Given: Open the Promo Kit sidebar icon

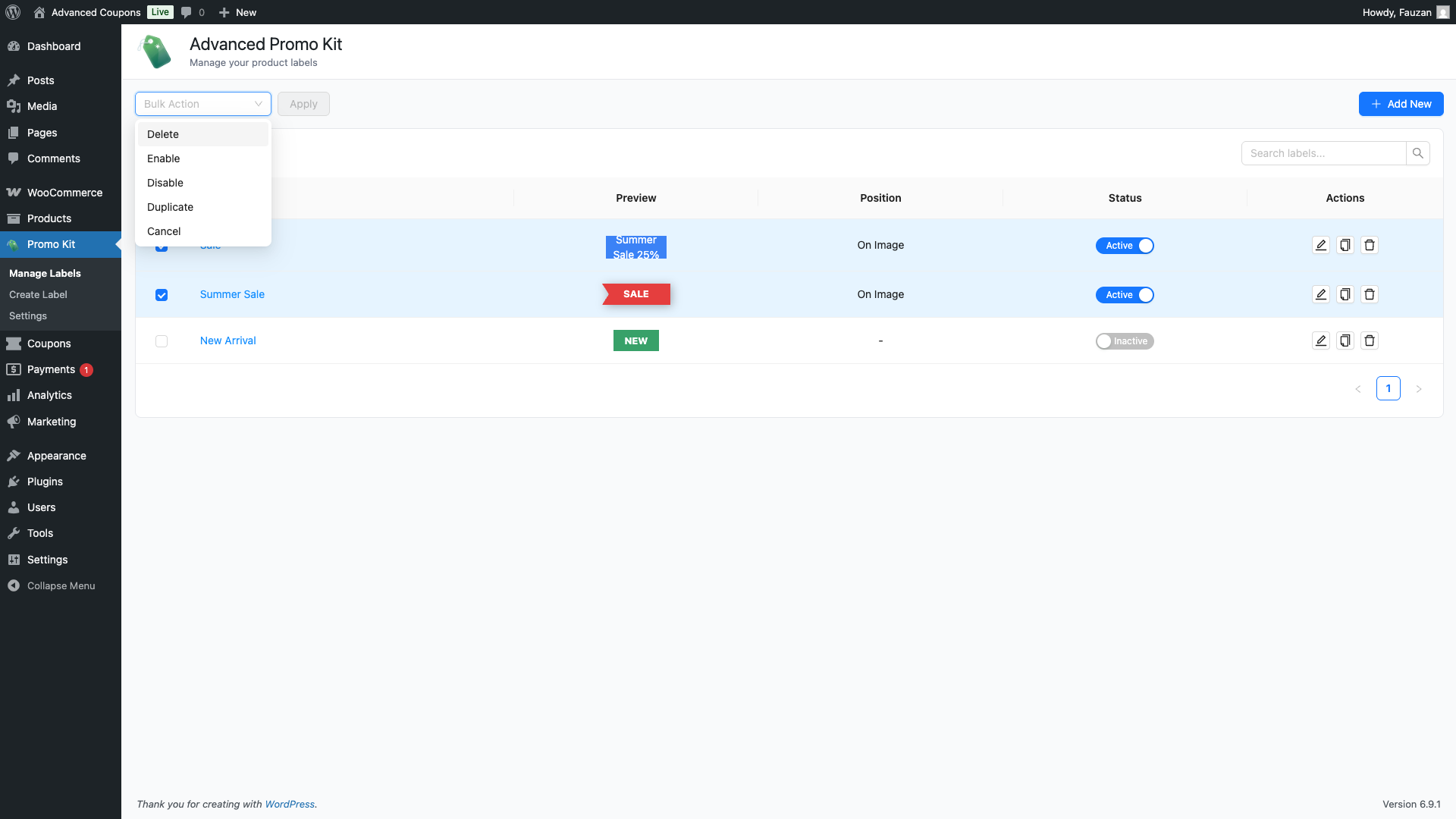Looking at the screenshot, I should click(13, 244).
